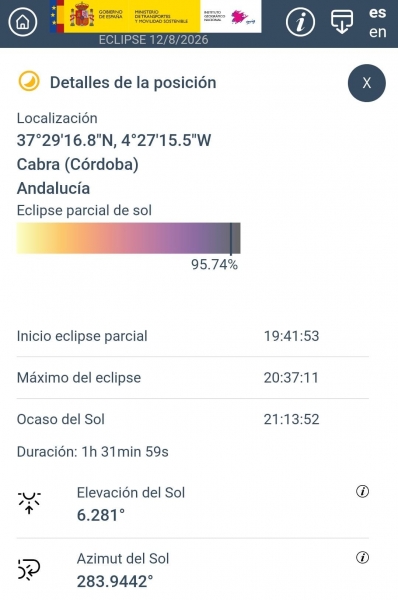Viewport: 398px width, 600px height.
Task: Click the Instituto Geográfico Nacional logo
Action: click(x=231, y=16)
